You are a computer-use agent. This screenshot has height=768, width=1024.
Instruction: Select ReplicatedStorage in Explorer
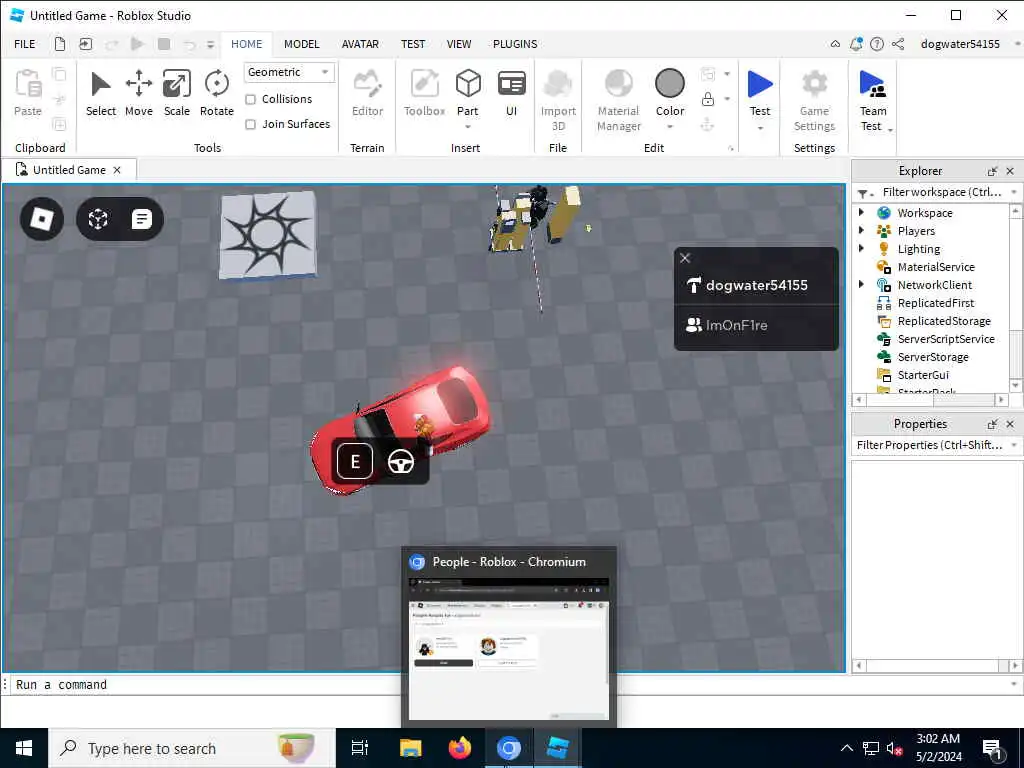tap(944, 321)
